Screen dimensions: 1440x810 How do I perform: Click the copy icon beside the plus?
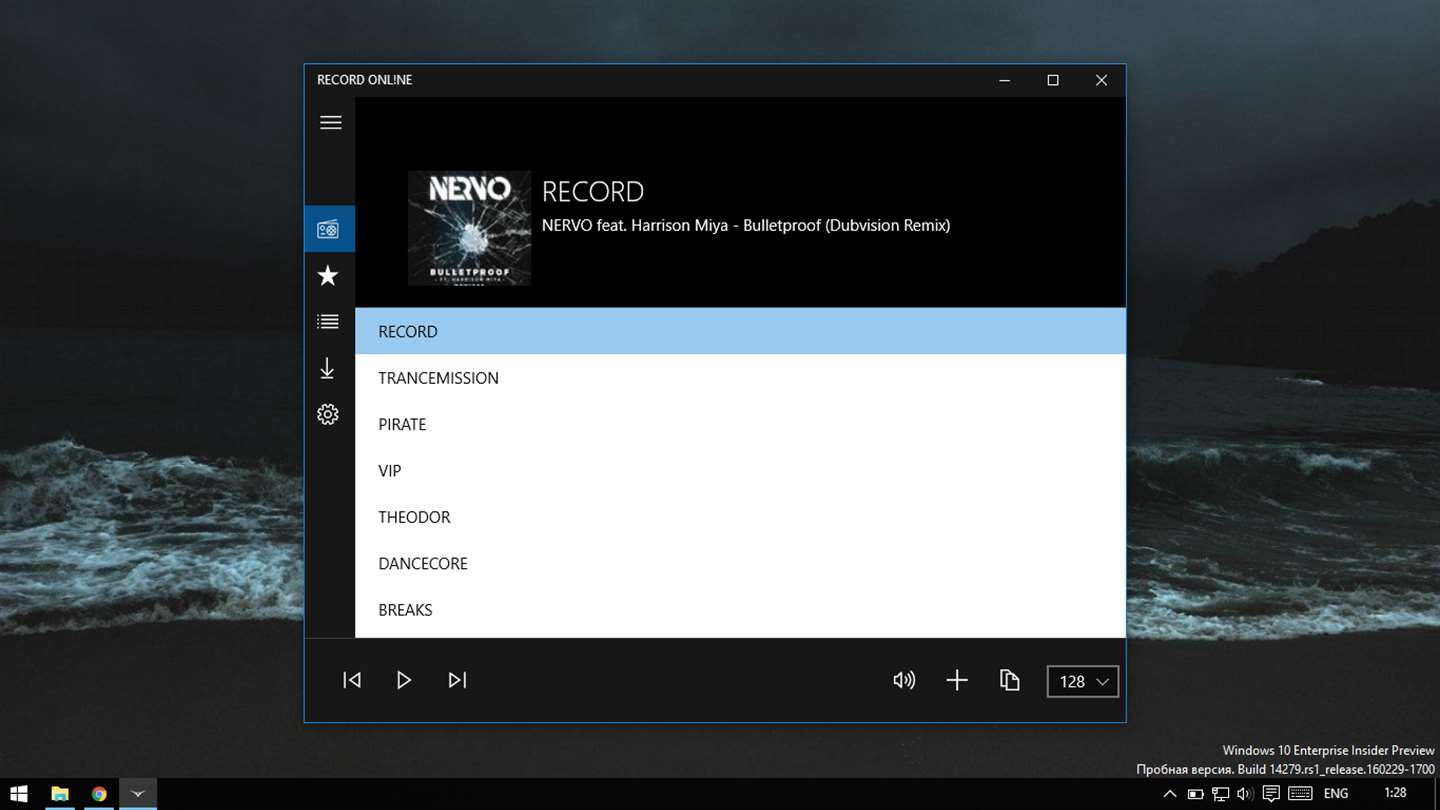tap(1010, 680)
